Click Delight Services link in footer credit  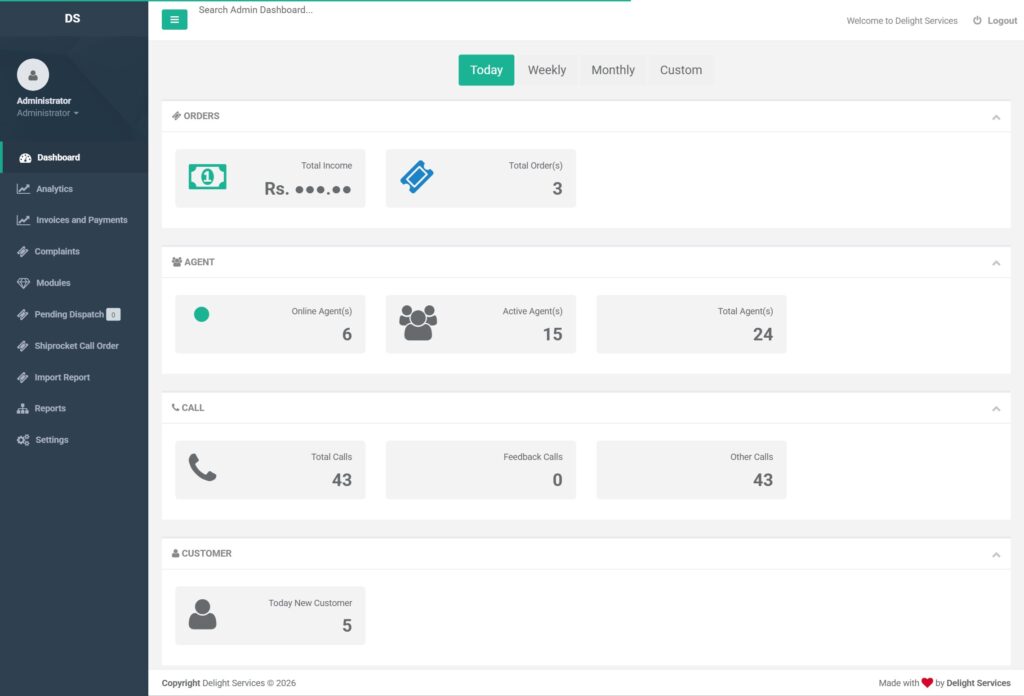click(978, 683)
